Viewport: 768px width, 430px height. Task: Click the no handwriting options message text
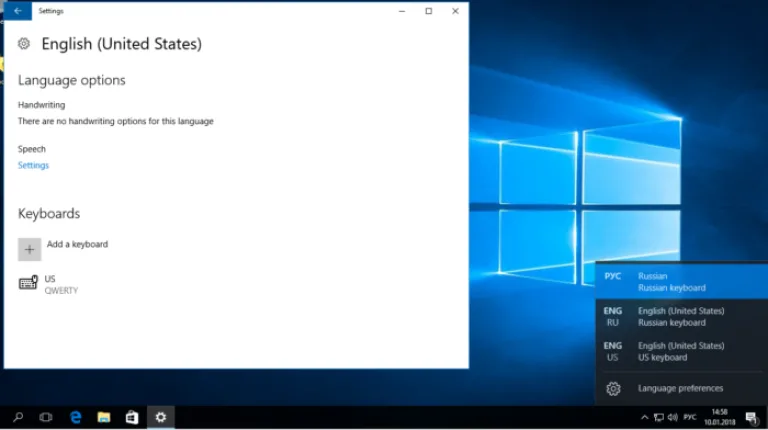pos(116,121)
